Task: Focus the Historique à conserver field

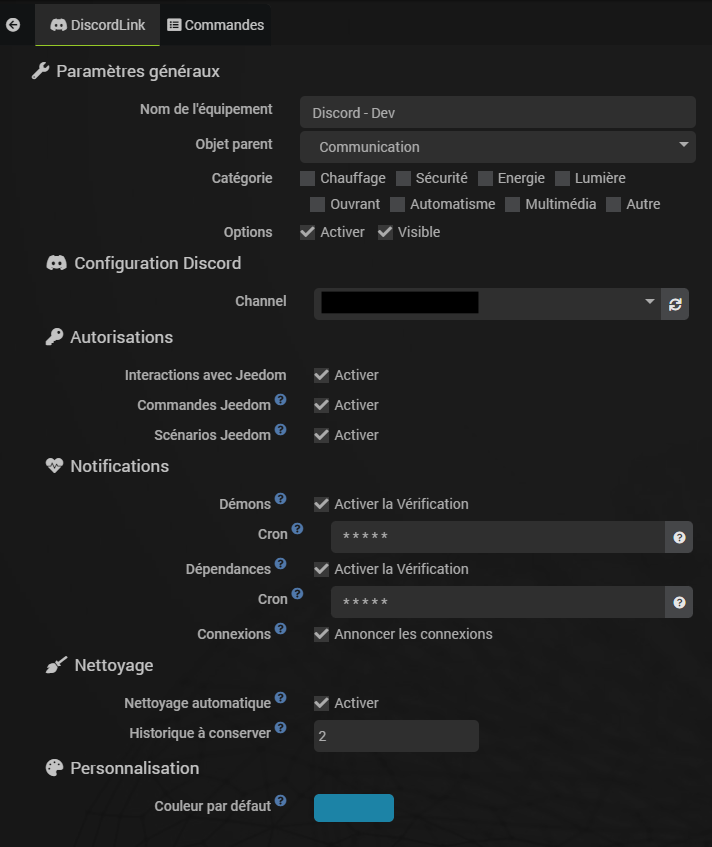Action: point(396,736)
